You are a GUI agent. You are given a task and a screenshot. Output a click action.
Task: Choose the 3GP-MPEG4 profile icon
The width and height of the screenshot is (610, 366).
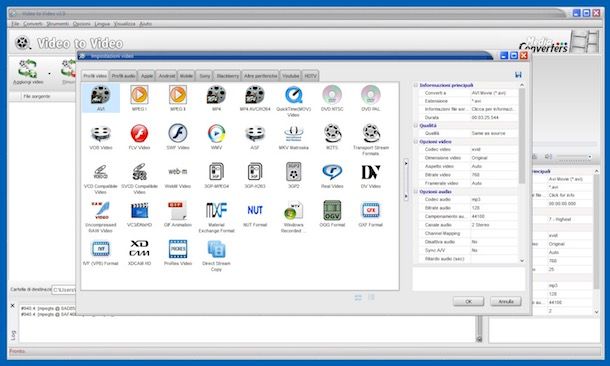tap(216, 172)
